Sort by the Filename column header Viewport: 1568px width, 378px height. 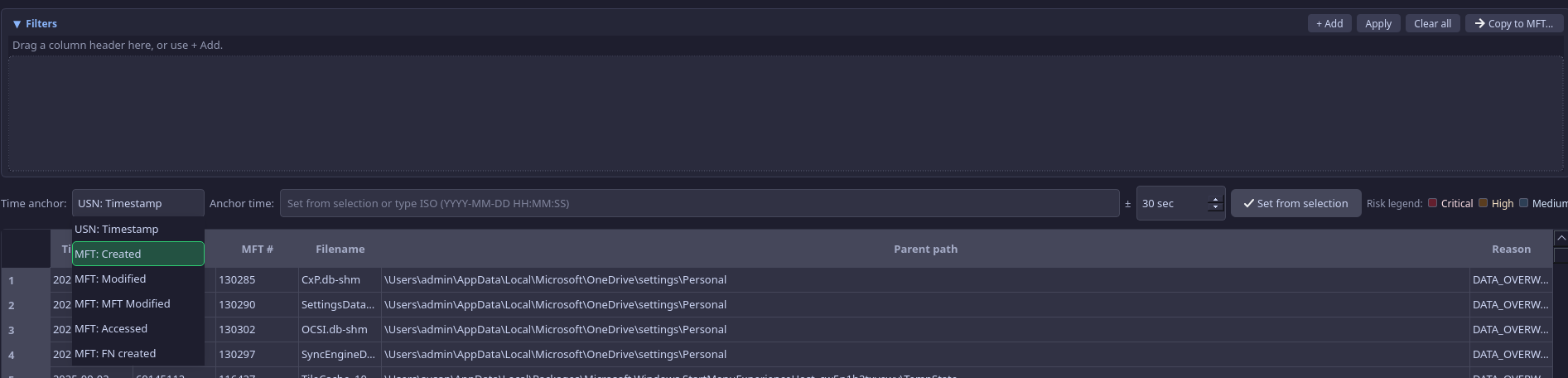pos(340,249)
